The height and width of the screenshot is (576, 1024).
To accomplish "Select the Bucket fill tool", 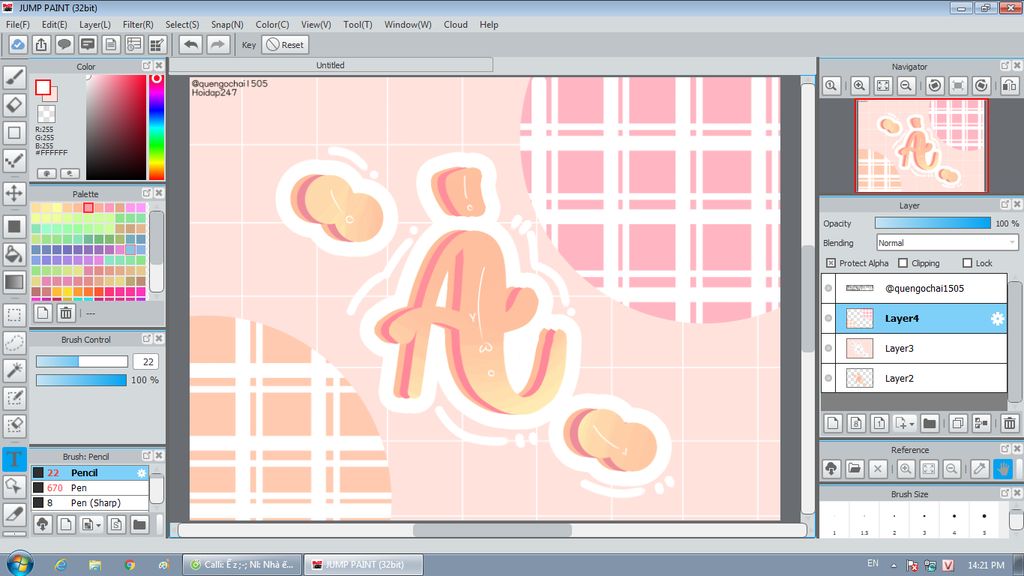I will coord(14,254).
